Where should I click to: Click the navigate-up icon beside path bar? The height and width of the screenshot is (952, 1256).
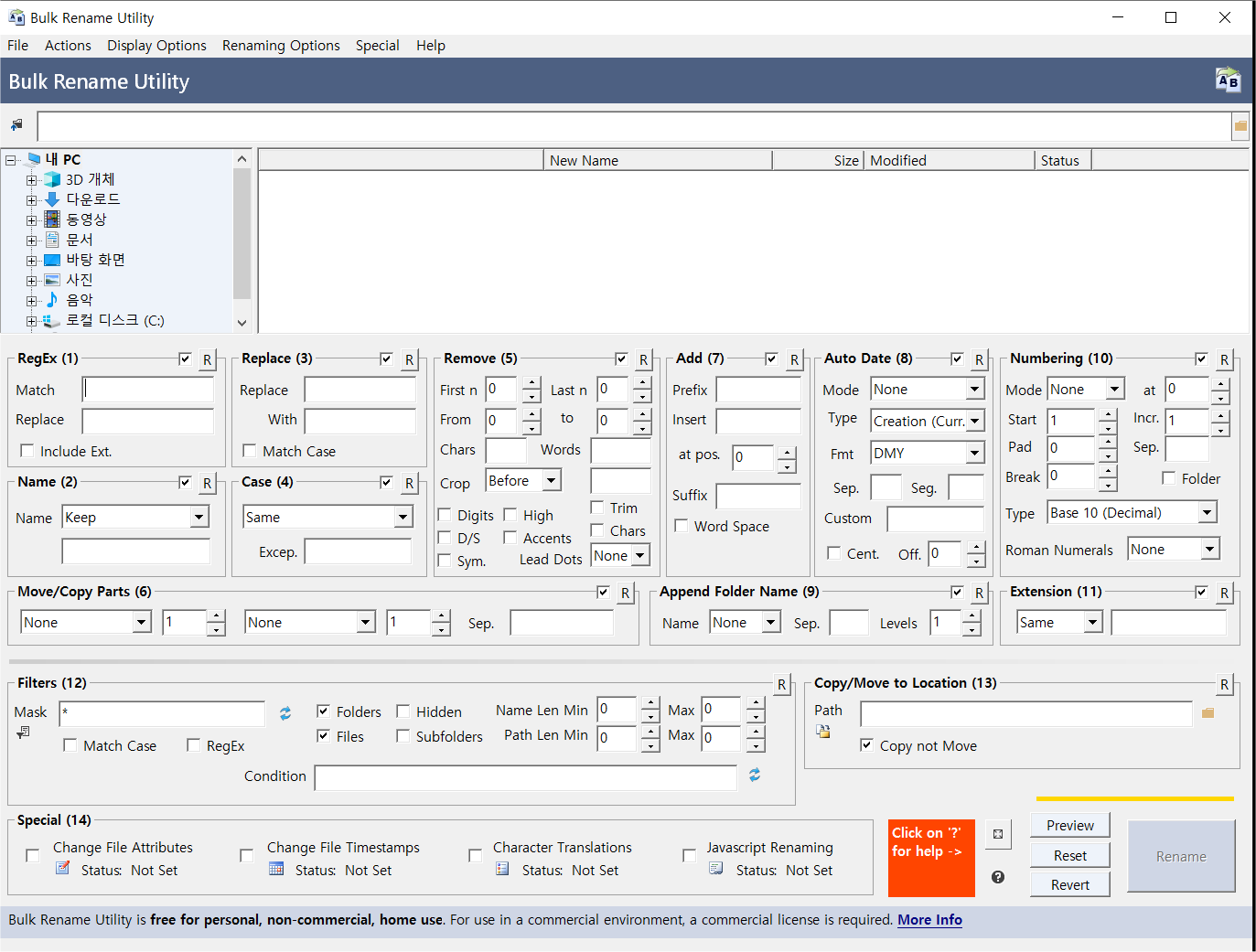[16, 125]
